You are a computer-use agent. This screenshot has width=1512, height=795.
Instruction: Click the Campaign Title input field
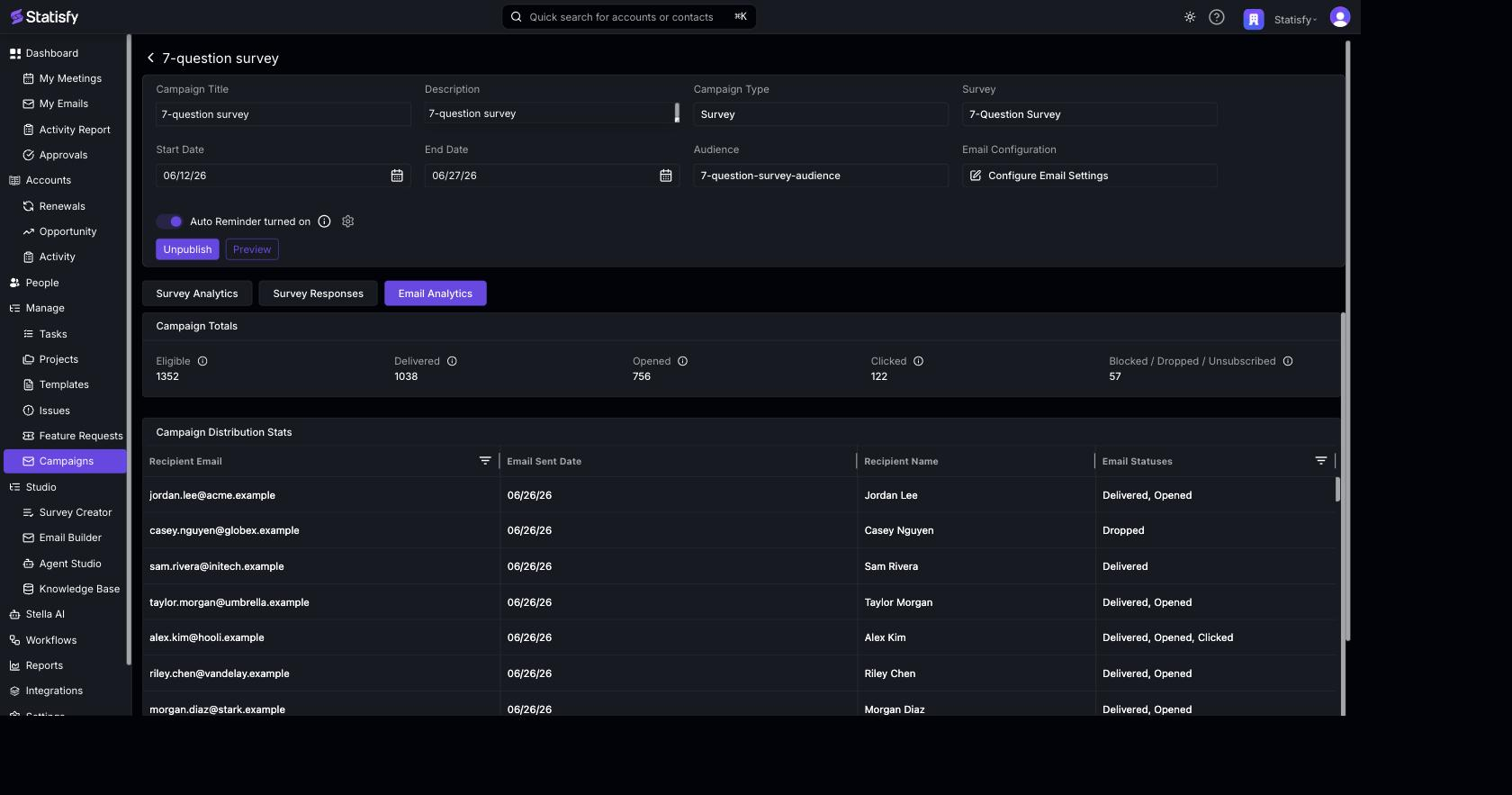283,114
